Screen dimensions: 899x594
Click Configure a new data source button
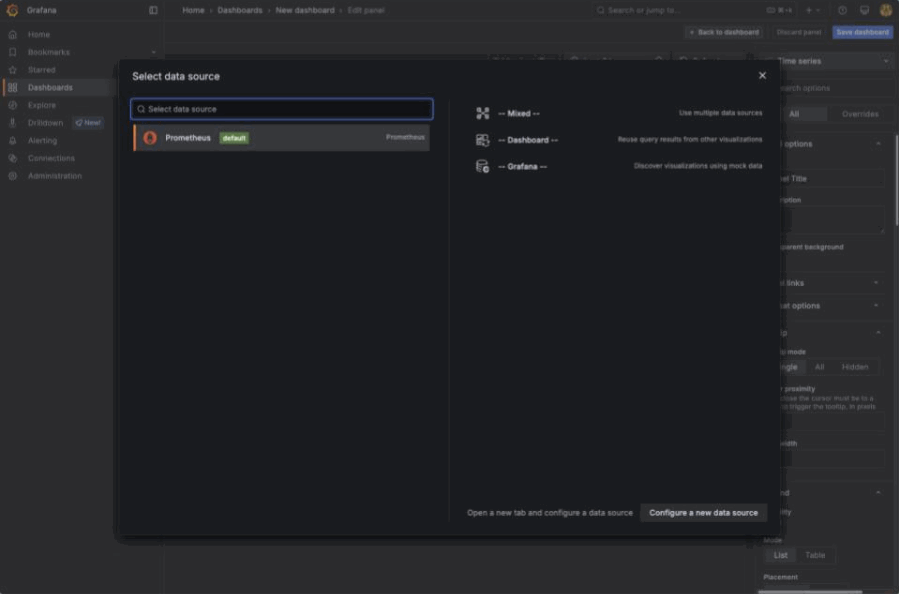pyautogui.click(x=703, y=513)
